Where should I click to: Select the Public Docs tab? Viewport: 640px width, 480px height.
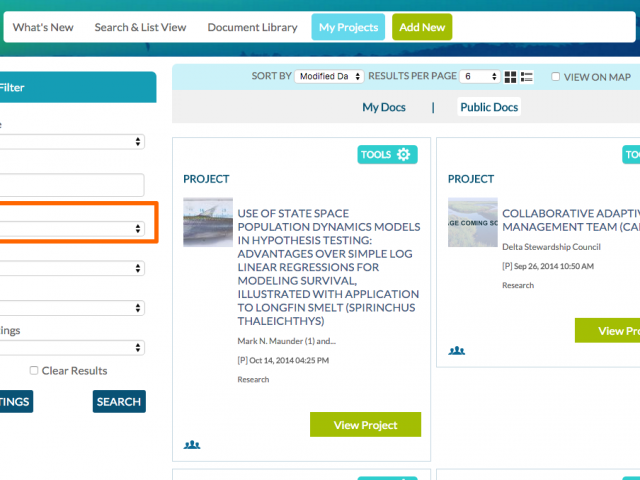click(x=489, y=107)
